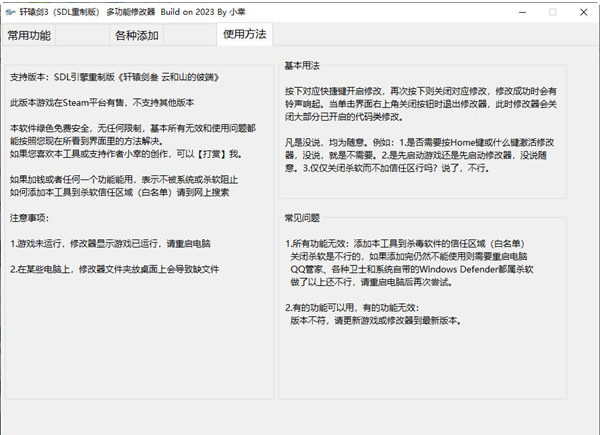Screen dimensions: 602x435
Task: Click the app icon in the title bar
Action: (10, 12)
